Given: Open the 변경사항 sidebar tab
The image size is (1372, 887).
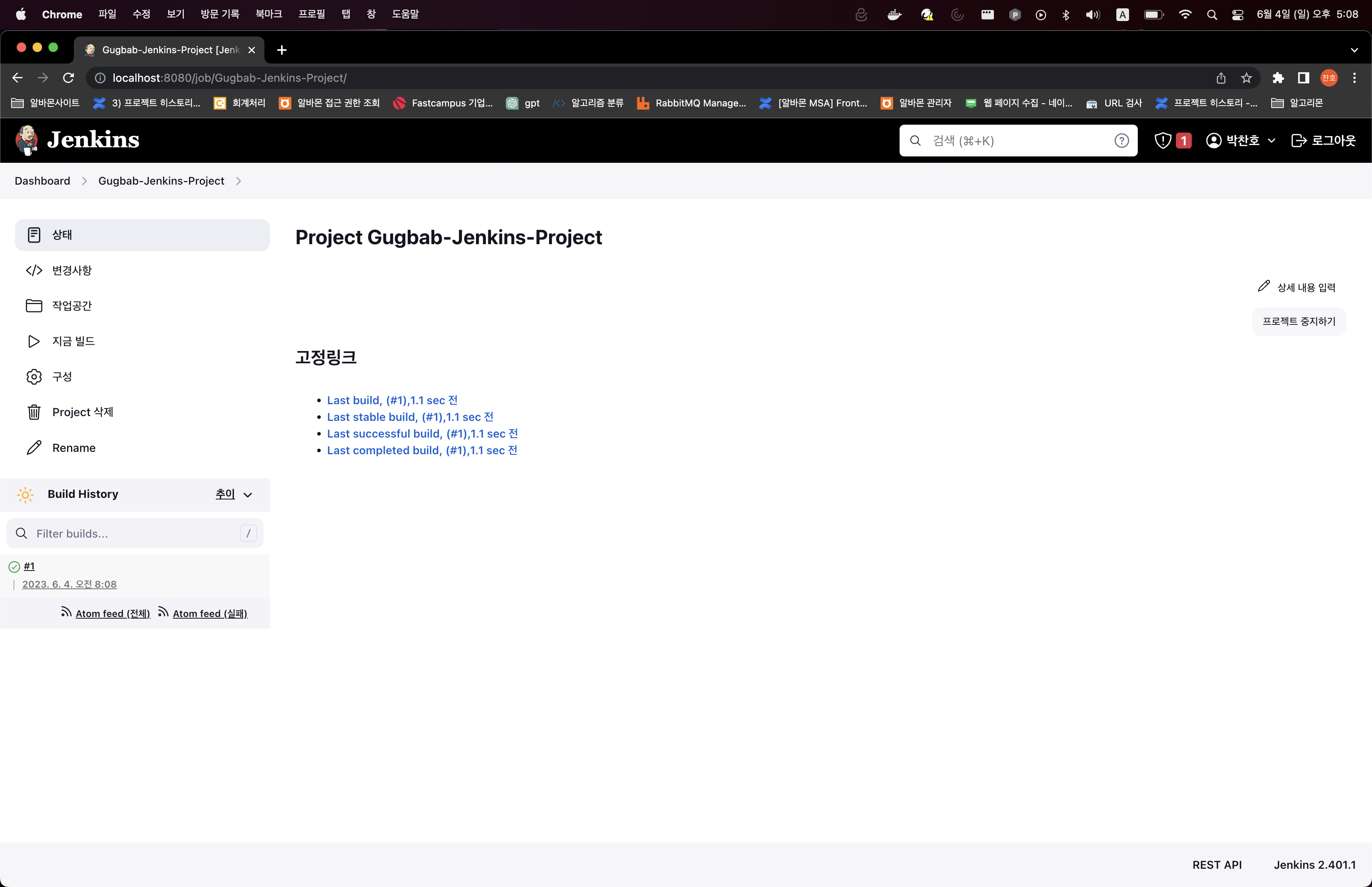Looking at the screenshot, I should click(71, 270).
